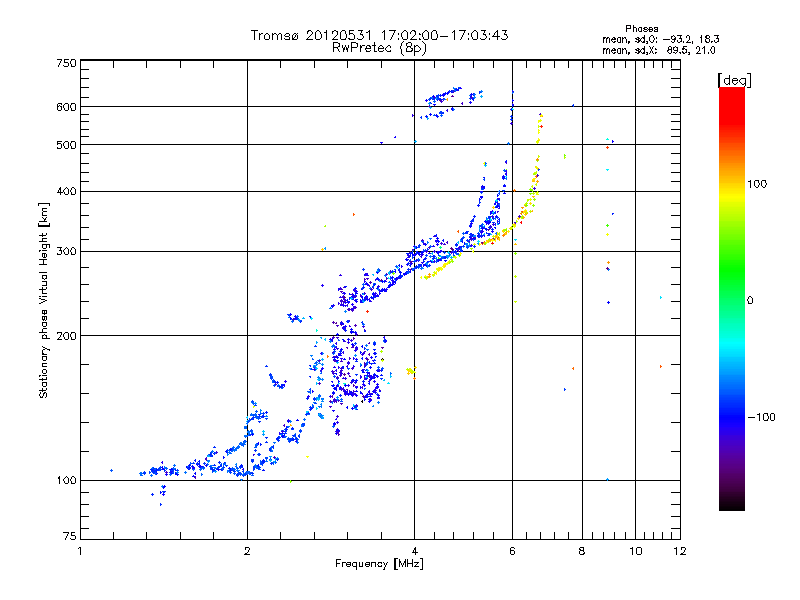Click the 'mean, sd,O: -93.2, 18.3' line
Screen dimensions: 800x600
point(661,39)
